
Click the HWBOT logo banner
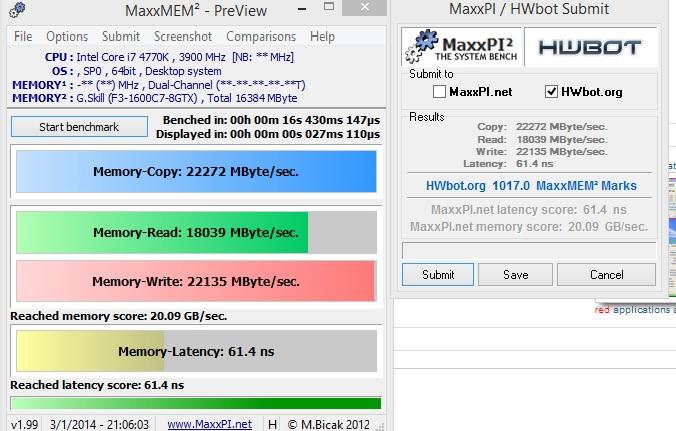(x=591, y=47)
